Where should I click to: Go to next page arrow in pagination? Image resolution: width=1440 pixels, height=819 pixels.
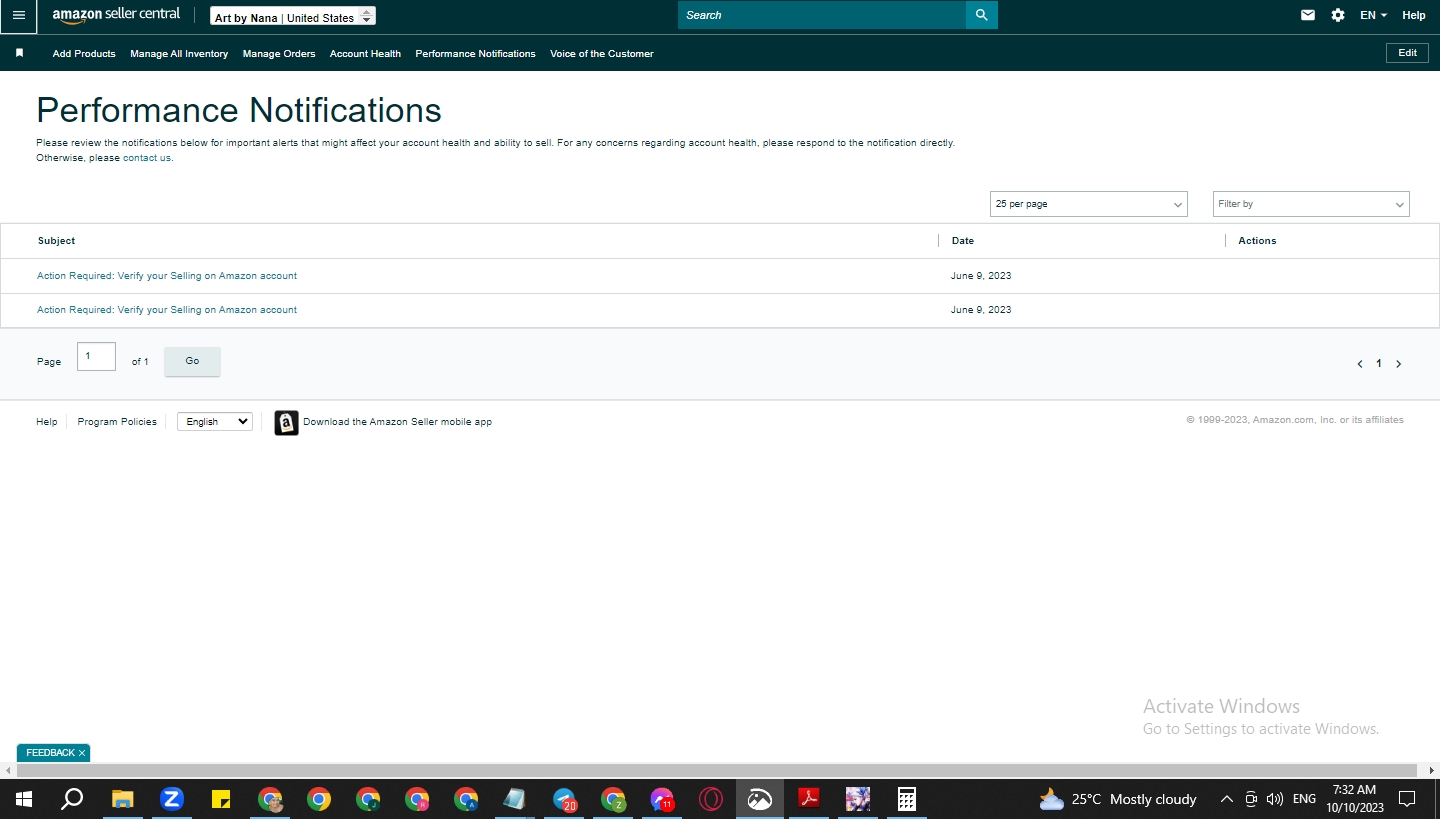click(1398, 364)
